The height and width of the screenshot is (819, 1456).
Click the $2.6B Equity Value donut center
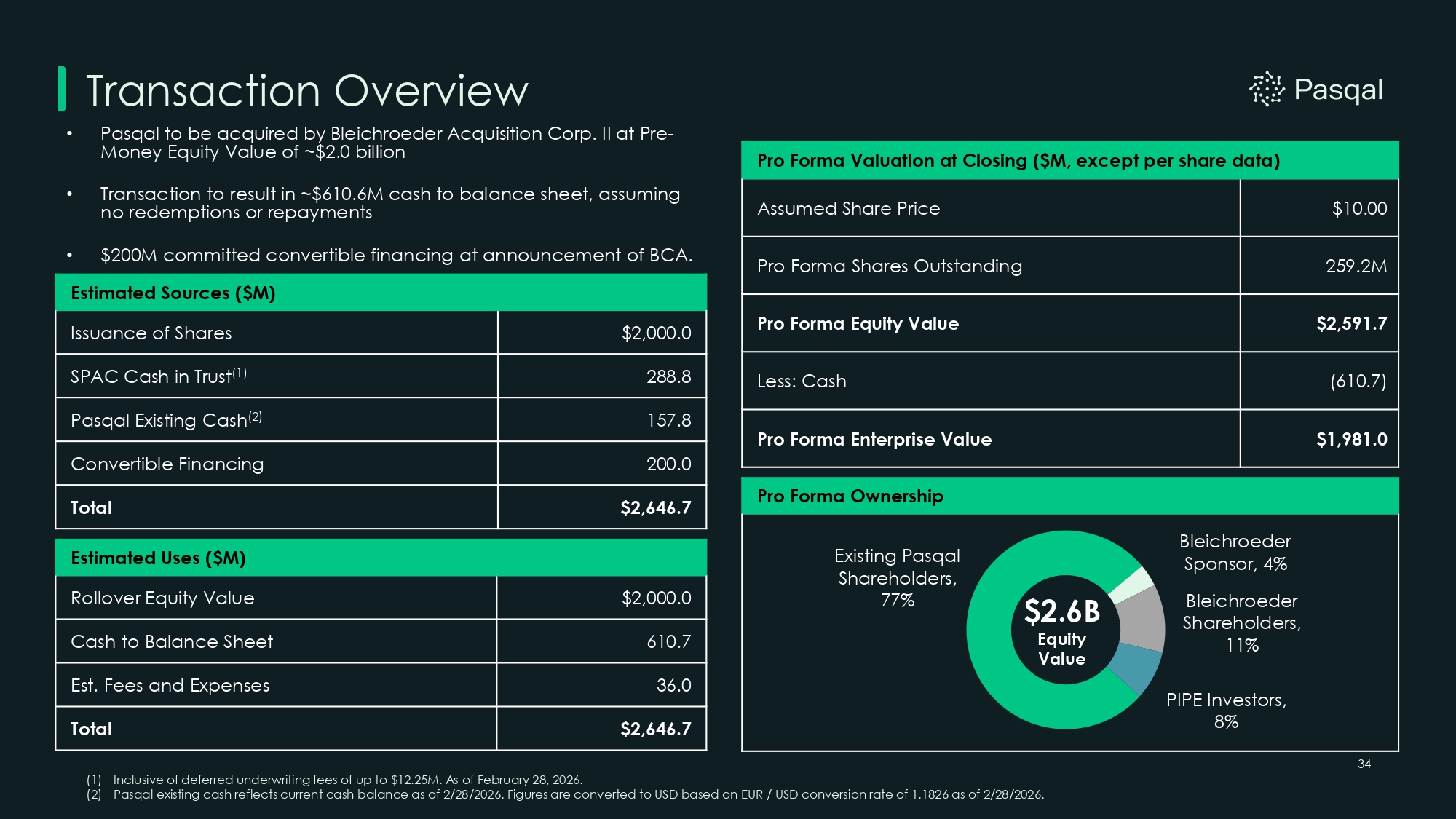click(x=1062, y=632)
